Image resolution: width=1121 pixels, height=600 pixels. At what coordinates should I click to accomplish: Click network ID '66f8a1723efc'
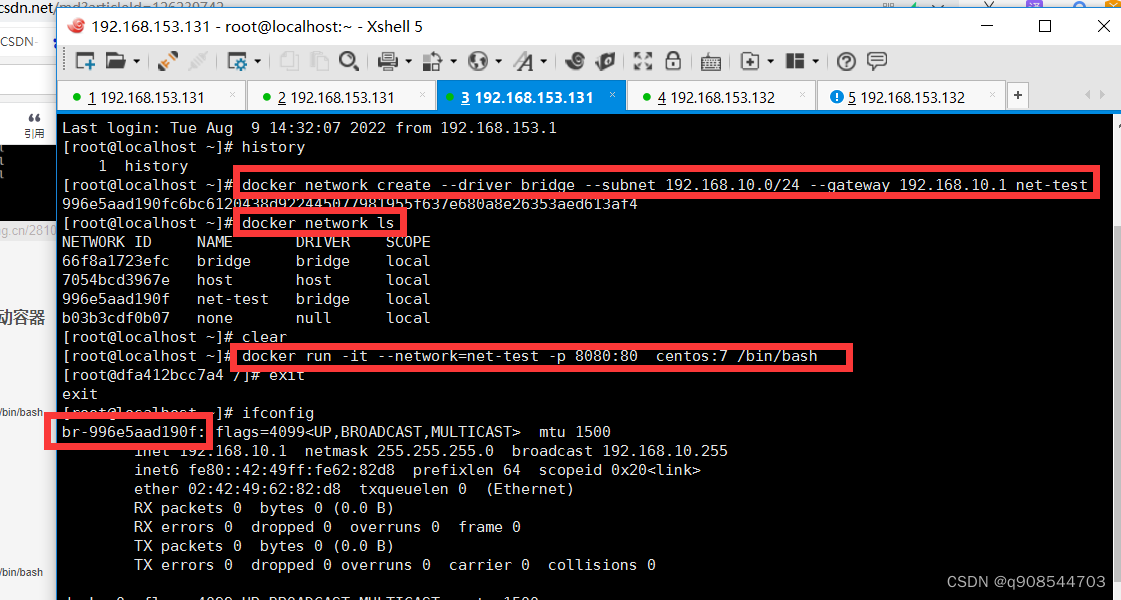tap(116, 261)
